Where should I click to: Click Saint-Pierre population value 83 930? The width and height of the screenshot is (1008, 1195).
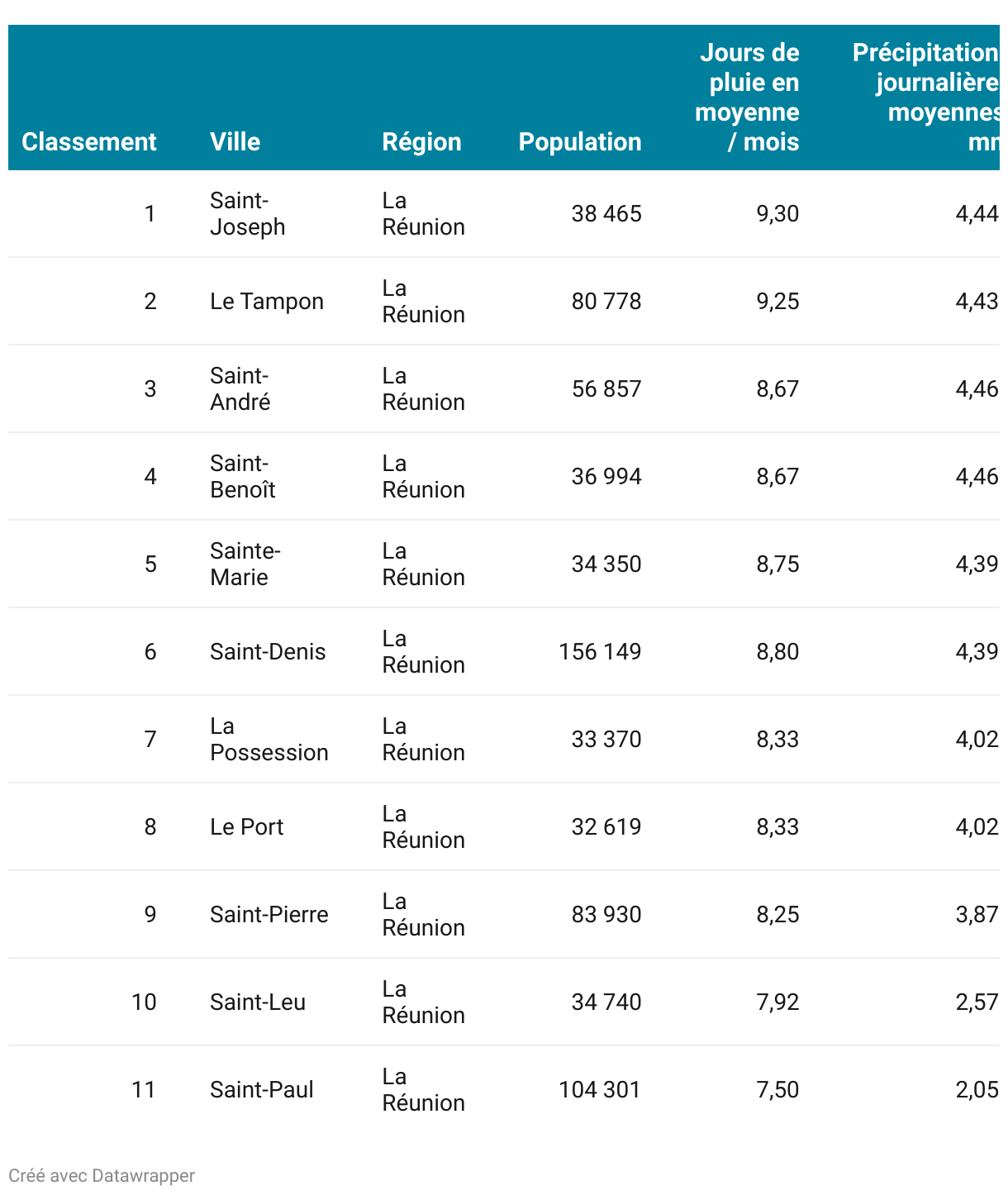pyautogui.click(x=606, y=915)
